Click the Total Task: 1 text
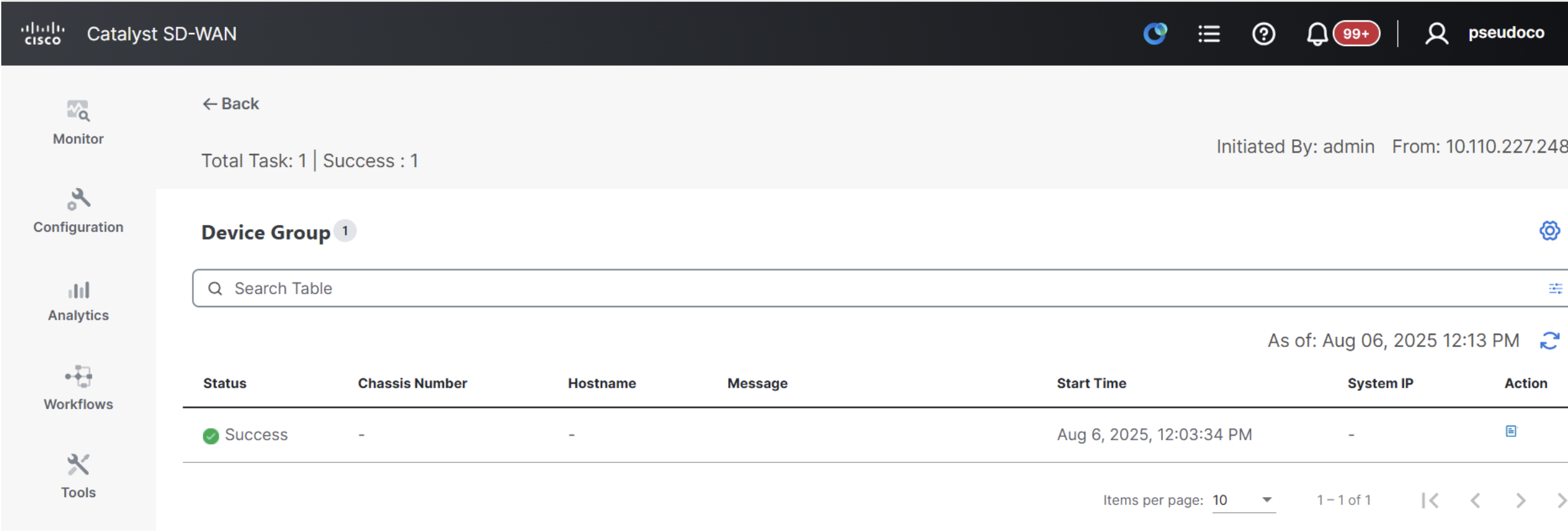Image resolution: width=1568 pixels, height=532 pixels. pos(254,161)
